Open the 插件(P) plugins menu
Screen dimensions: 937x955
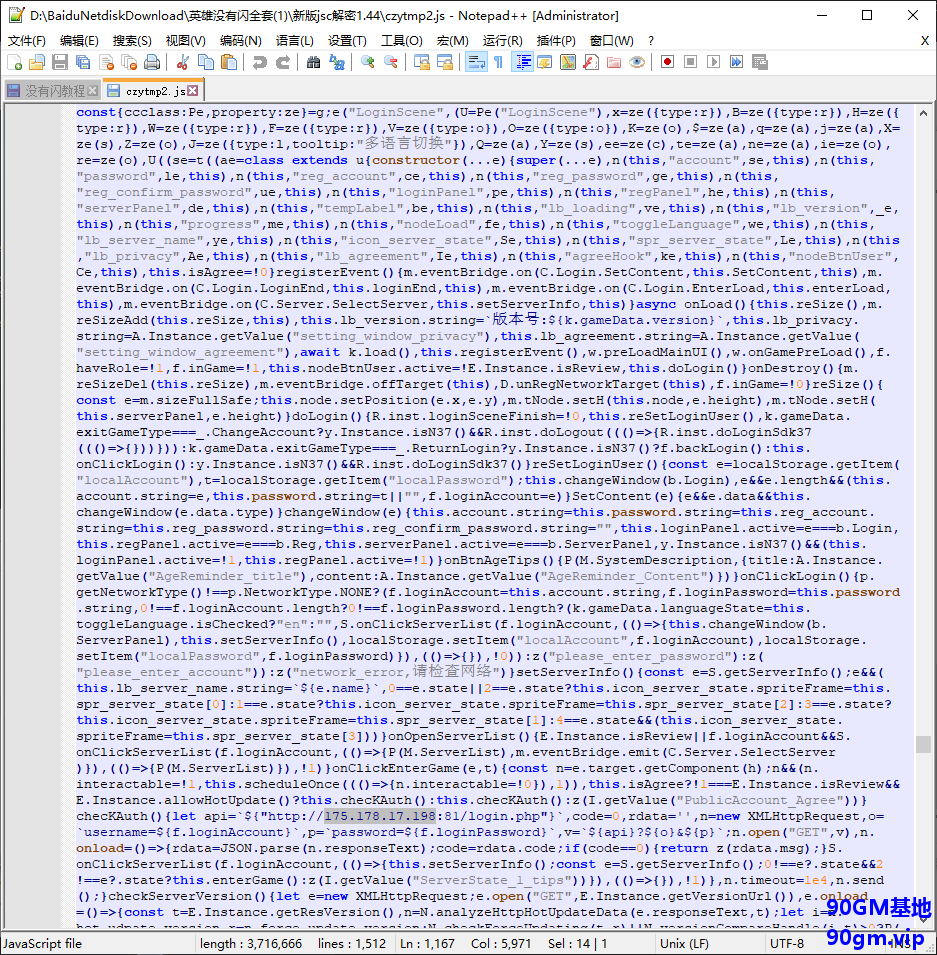click(x=556, y=41)
